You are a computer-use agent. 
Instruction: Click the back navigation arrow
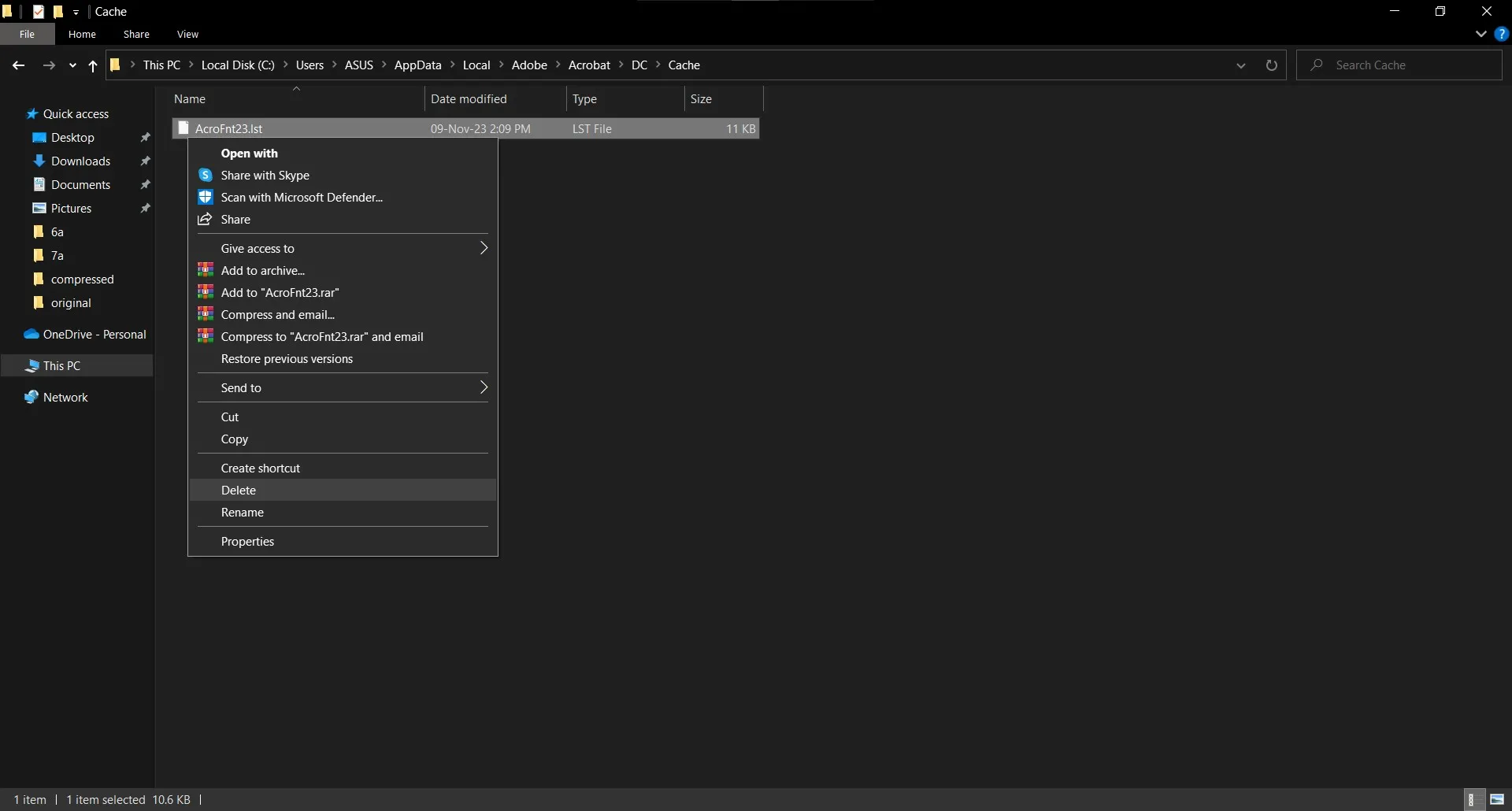17,65
